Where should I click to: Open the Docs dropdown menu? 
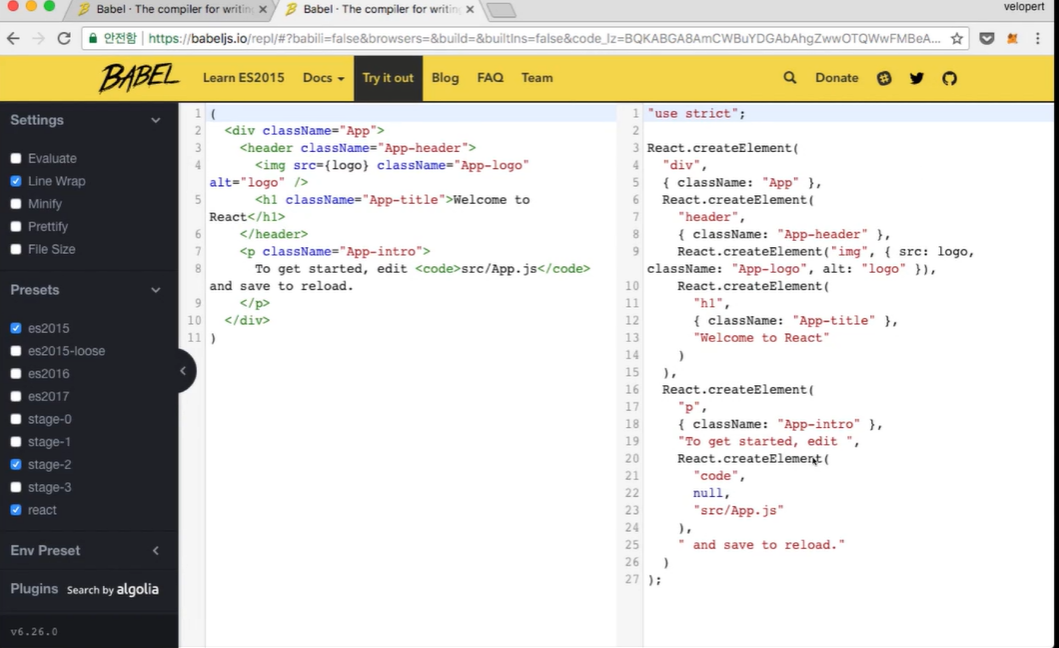[x=324, y=78]
